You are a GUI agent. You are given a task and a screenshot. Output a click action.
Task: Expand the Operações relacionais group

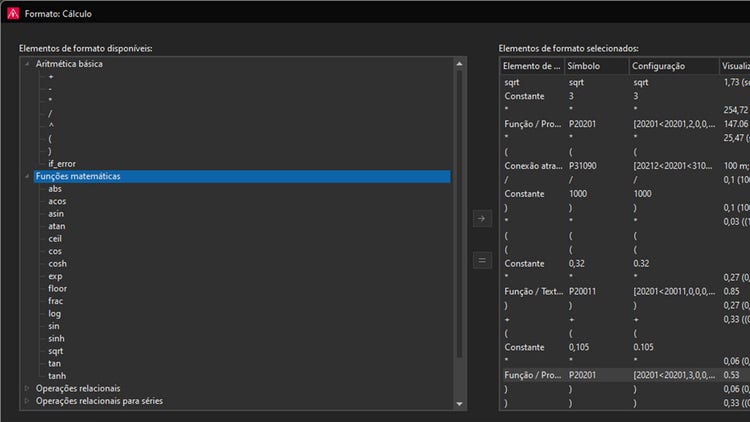pyautogui.click(x=27, y=388)
